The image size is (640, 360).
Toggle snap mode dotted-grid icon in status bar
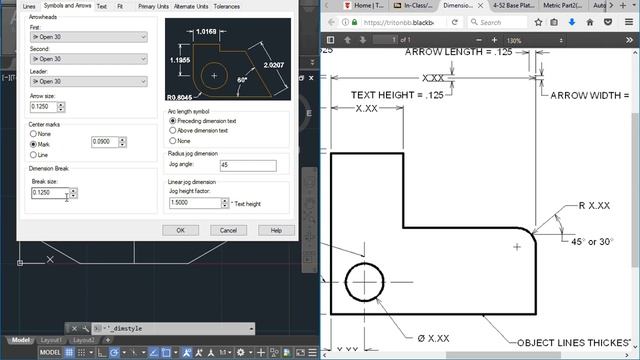(81, 352)
